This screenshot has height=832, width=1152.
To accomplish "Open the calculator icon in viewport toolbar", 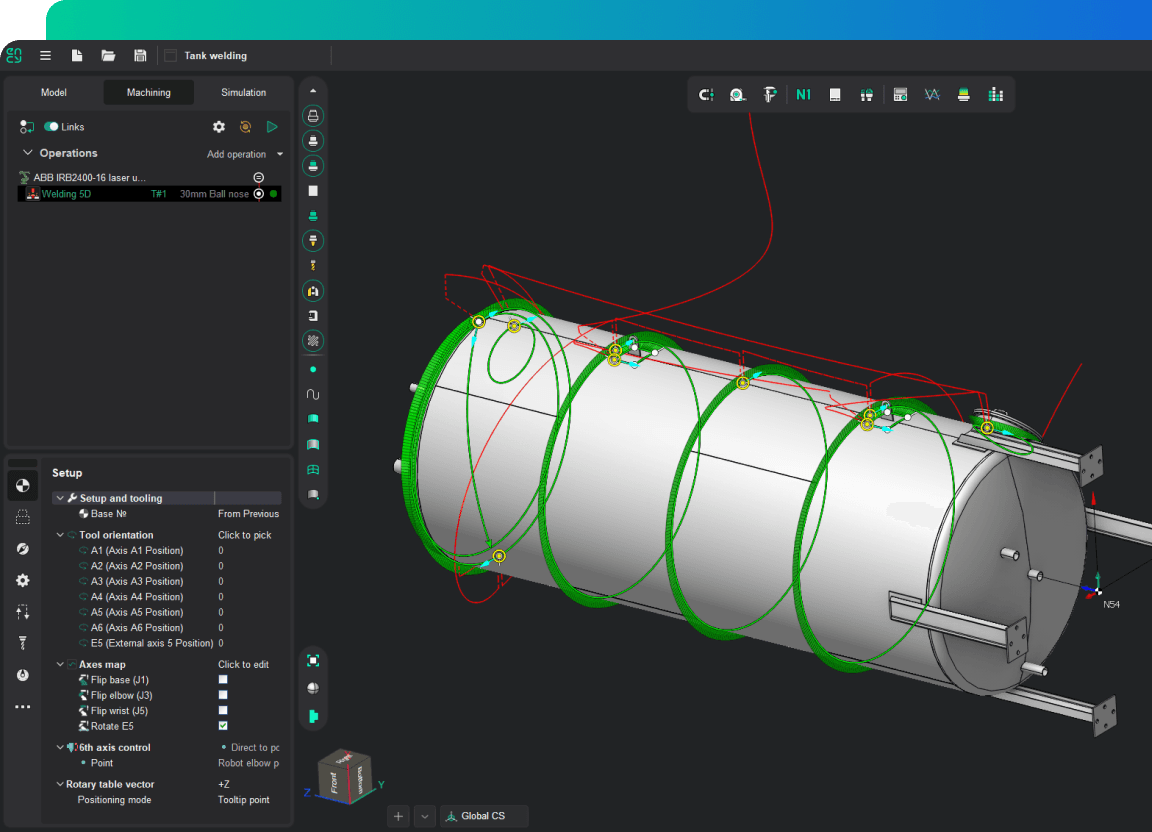I will click(900, 95).
